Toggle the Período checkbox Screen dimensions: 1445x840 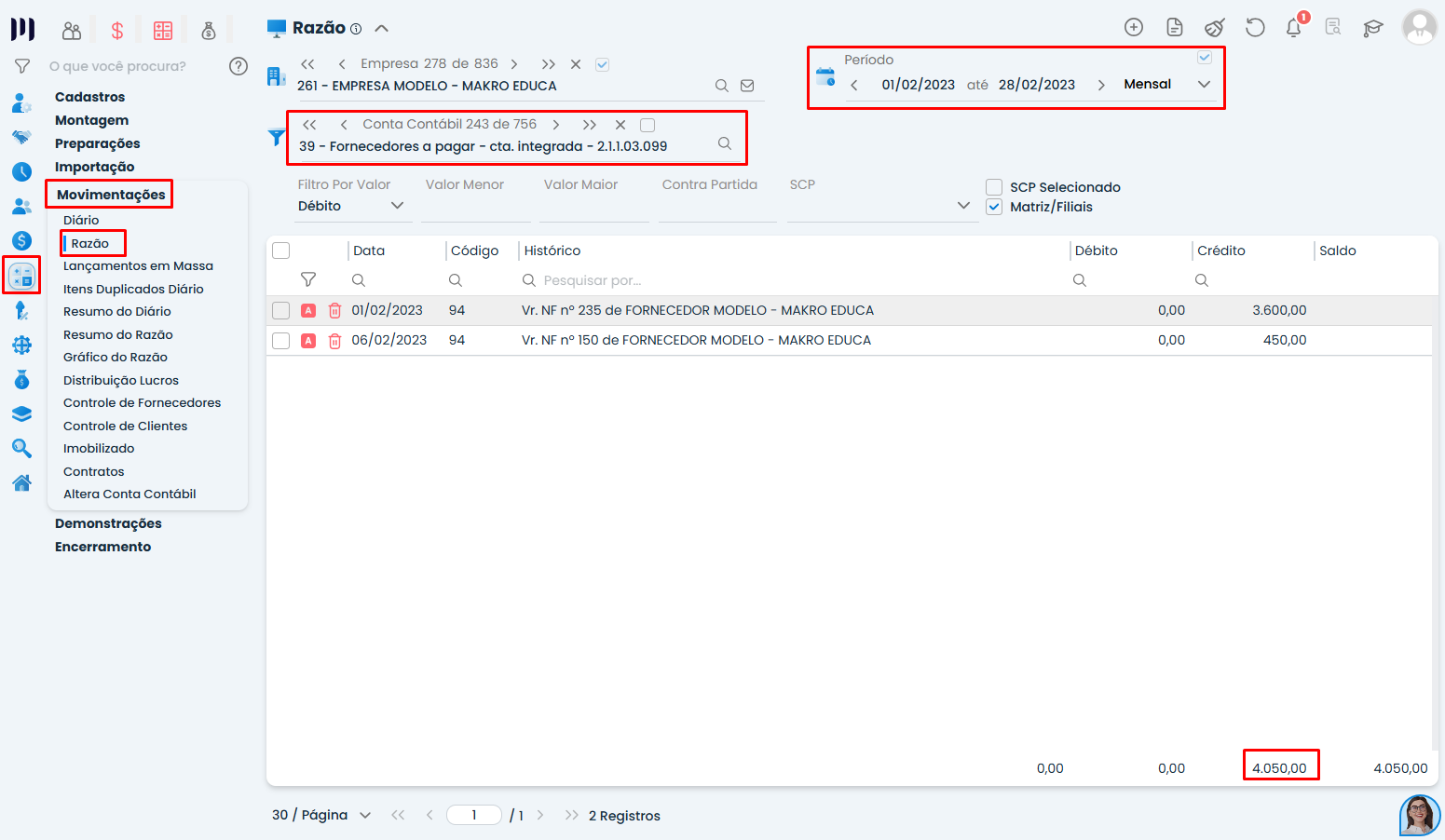click(x=1205, y=58)
